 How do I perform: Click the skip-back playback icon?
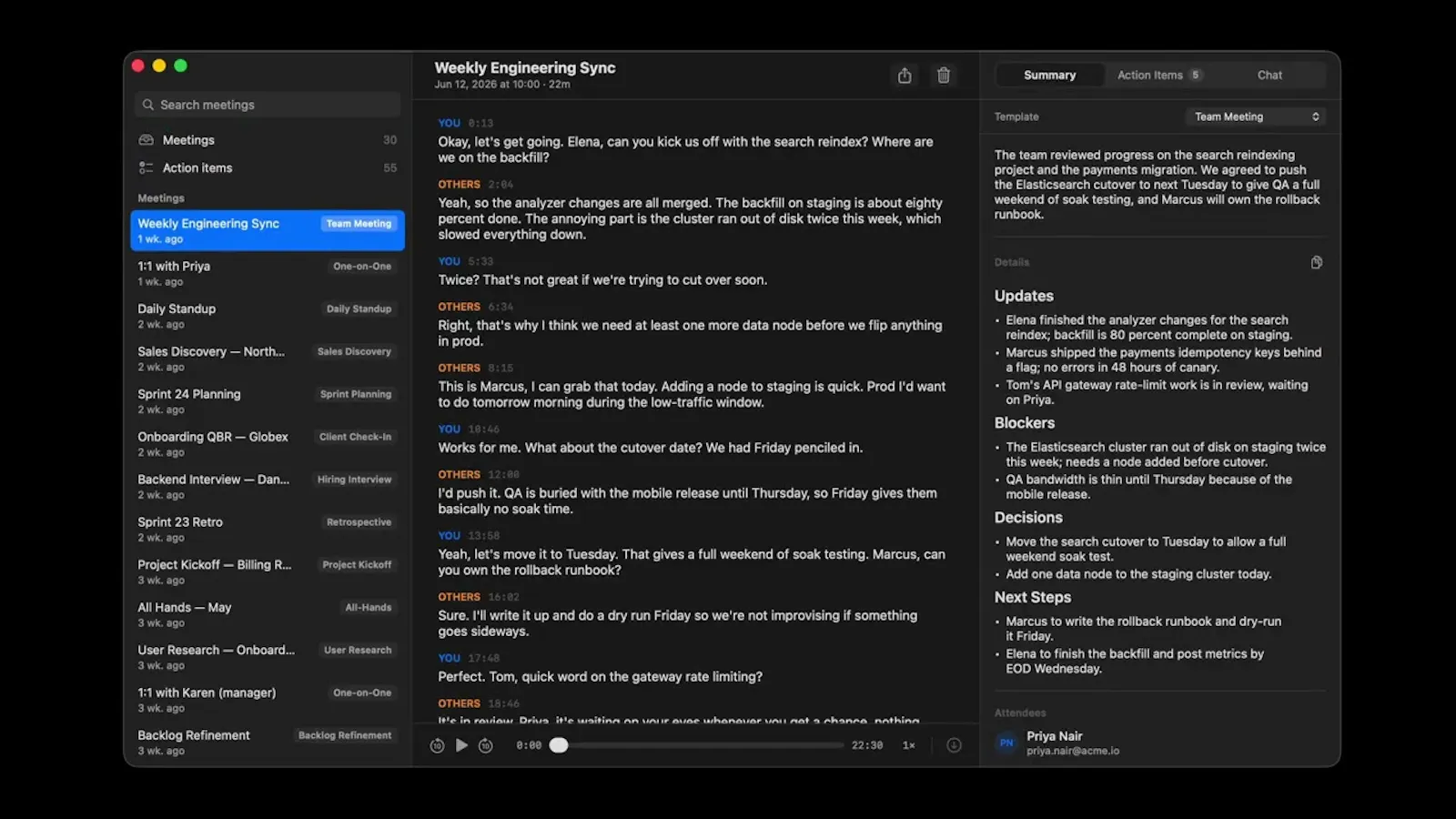click(x=437, y=745)
